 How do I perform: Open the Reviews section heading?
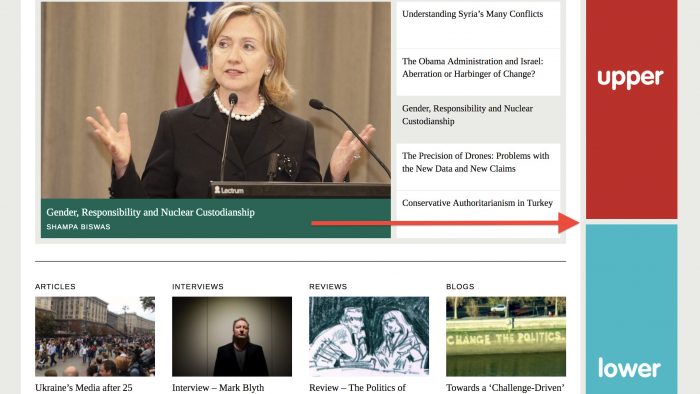tap(328, 286)
